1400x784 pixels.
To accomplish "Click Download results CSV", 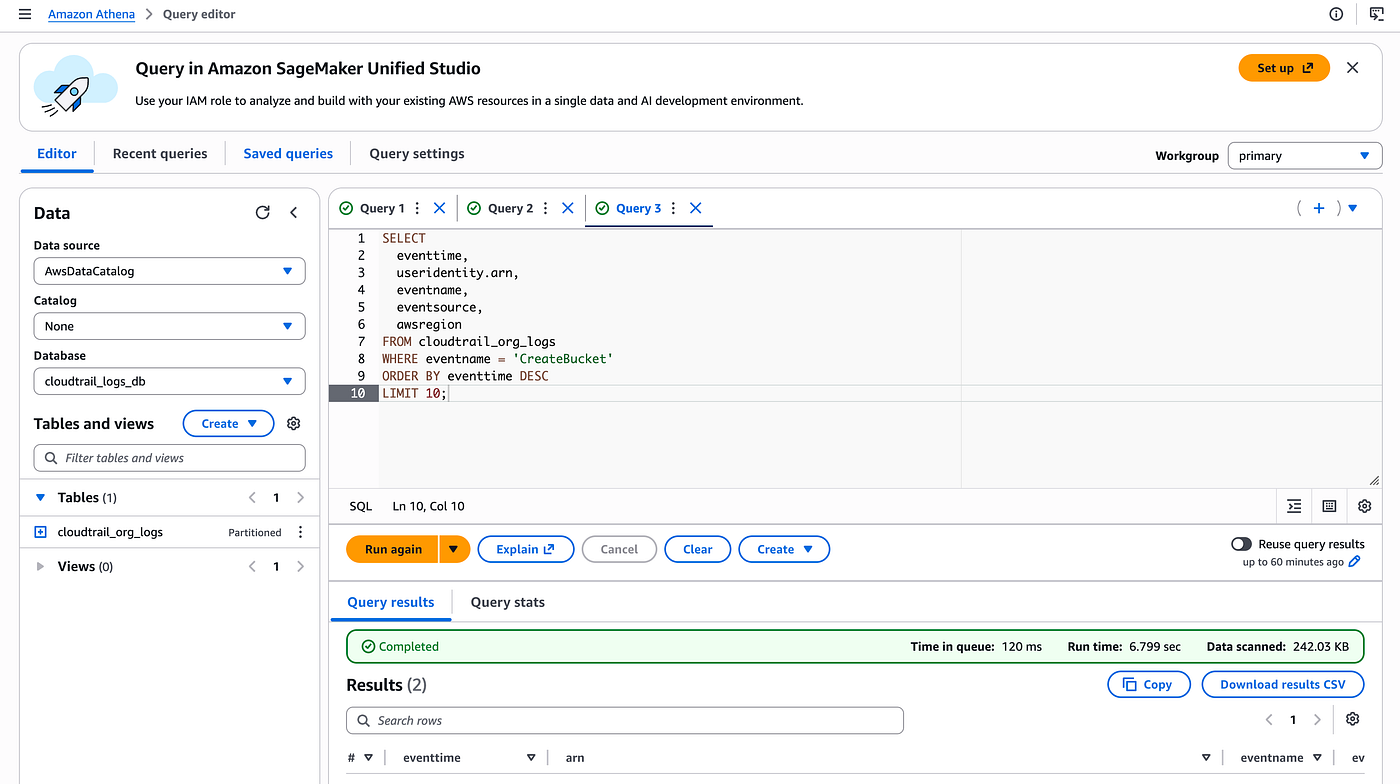I will [1283, 684].
